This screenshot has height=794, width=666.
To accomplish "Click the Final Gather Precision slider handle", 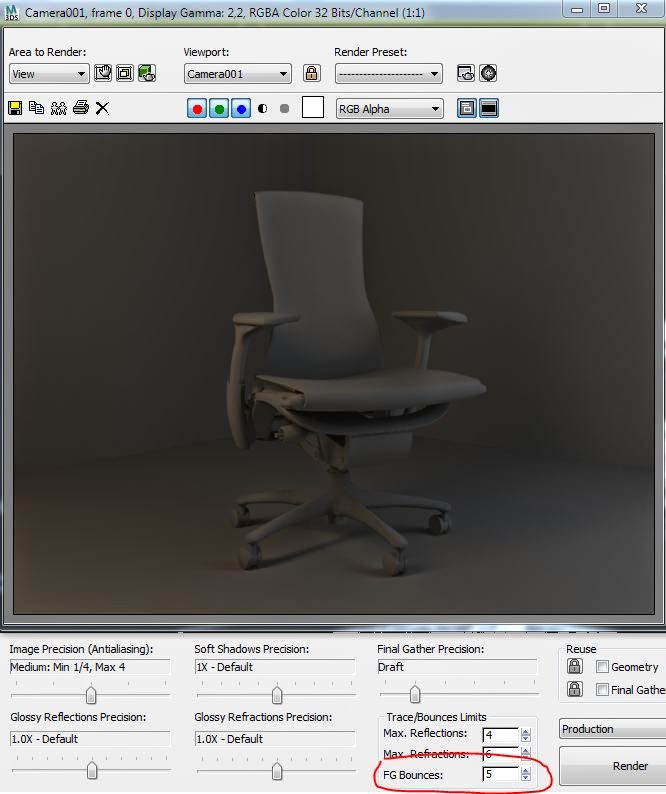I will click(x=415, y=694).
